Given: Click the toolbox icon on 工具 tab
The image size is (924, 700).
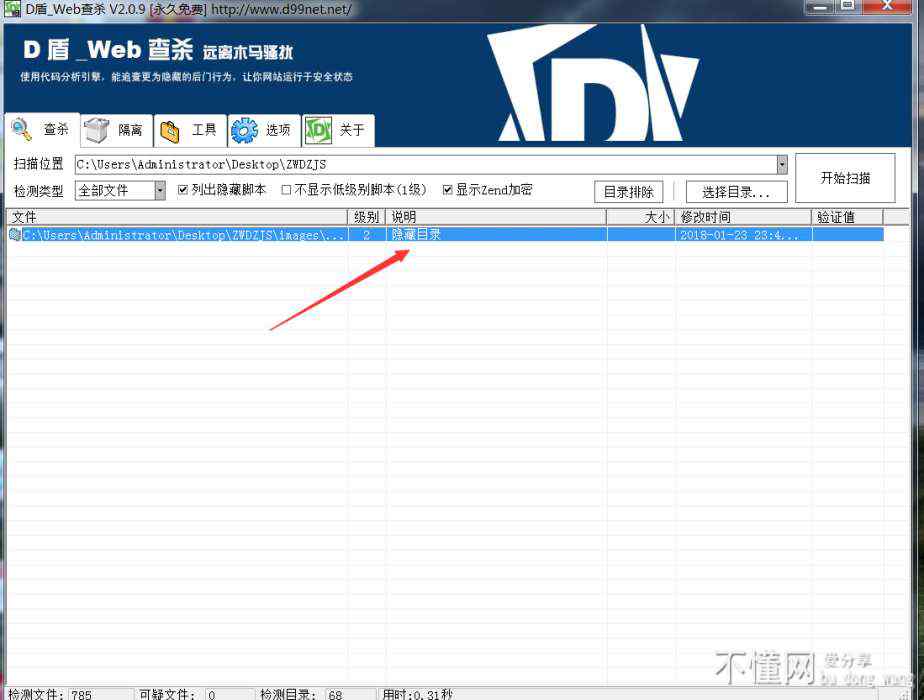Looking at the screenshot, I should coord(170,131).
